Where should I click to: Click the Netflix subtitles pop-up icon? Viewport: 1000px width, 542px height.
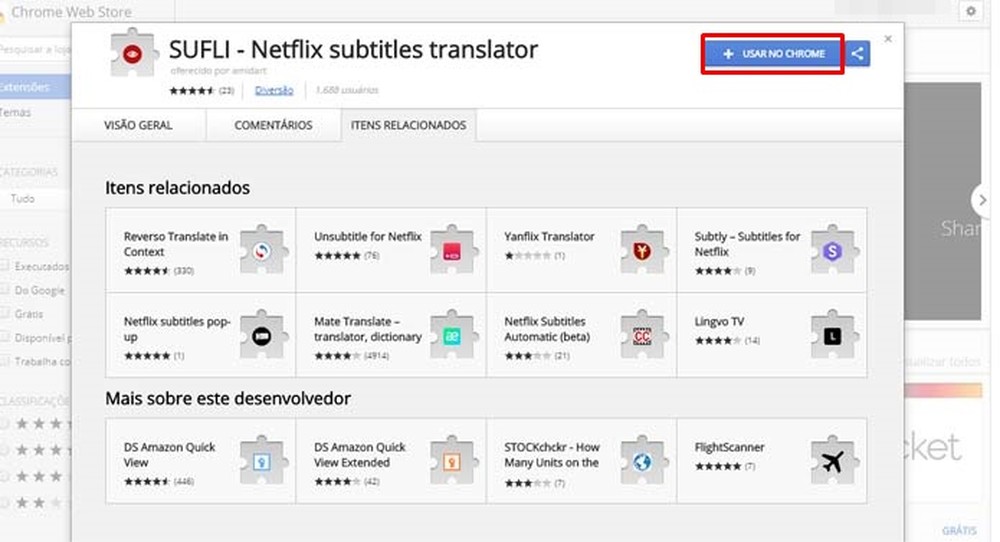click(x=263, y=335)
